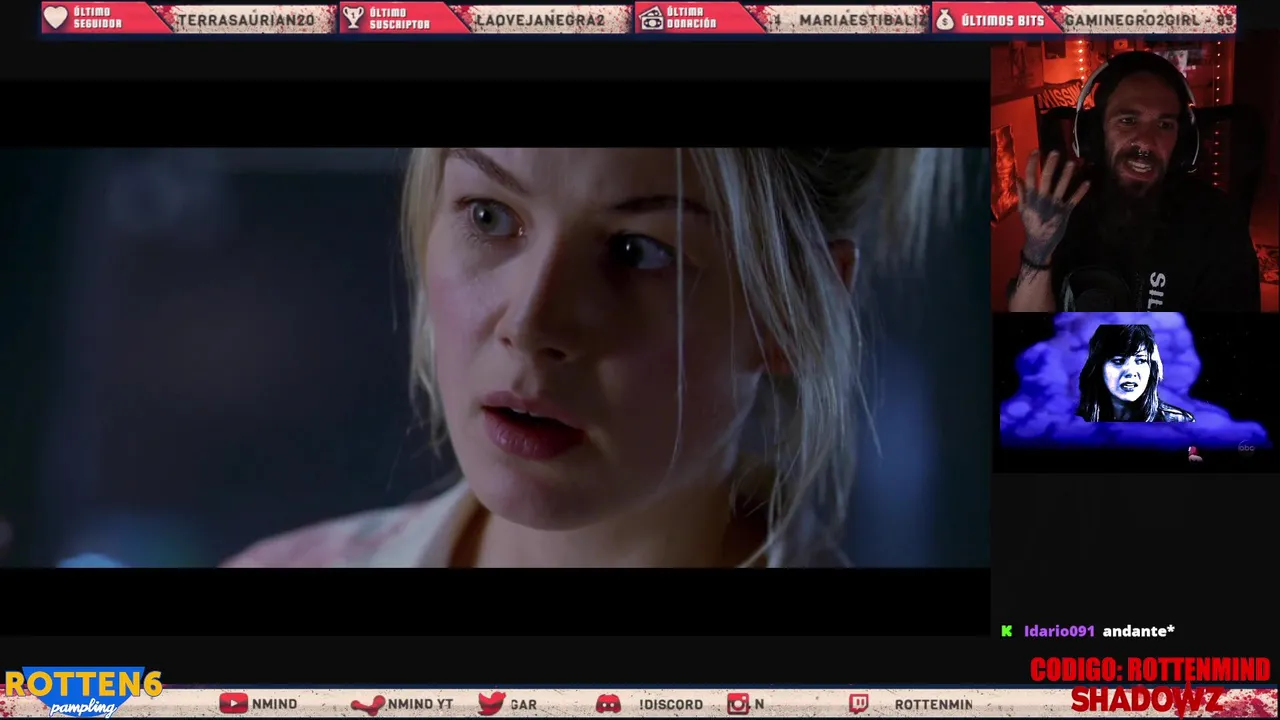This screenshot has height=720, width=1280.
Task: Click the Twitch logo icon
Action: pos(859,704)
